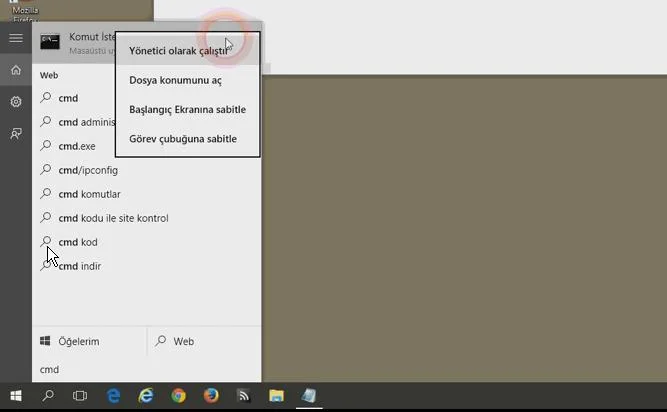Switch to the Öğelerim search filter

click(x=78, y=341)
